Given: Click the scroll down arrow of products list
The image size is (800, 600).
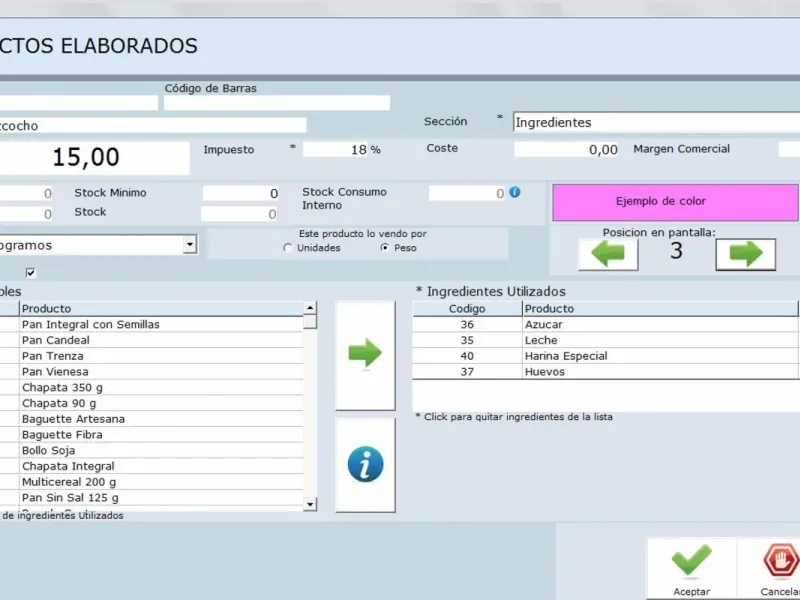Looking at the screenshot, I should [x=310, y=504].
